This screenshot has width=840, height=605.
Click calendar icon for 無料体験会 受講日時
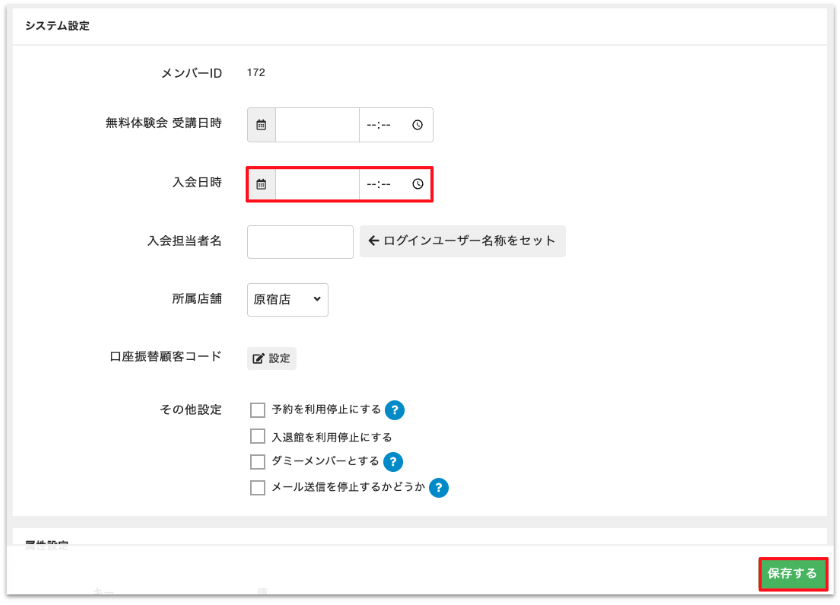click(261, 125)
